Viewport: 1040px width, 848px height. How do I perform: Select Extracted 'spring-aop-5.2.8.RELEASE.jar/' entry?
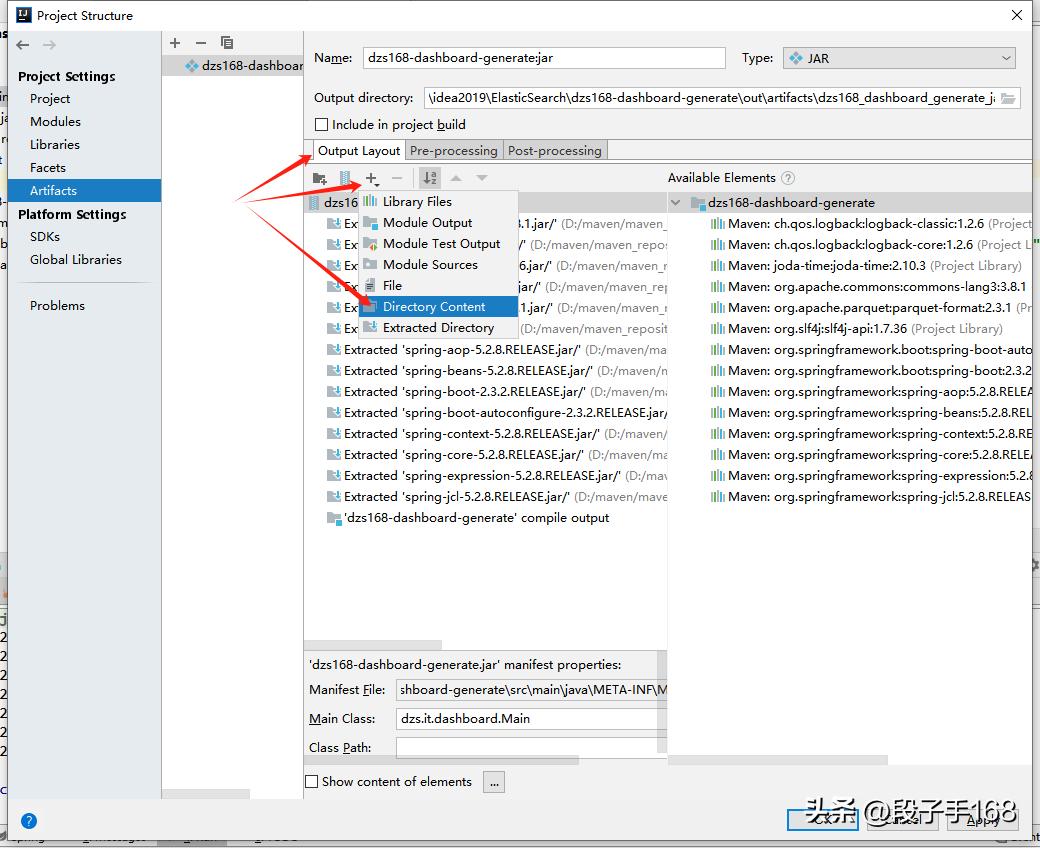496,349
